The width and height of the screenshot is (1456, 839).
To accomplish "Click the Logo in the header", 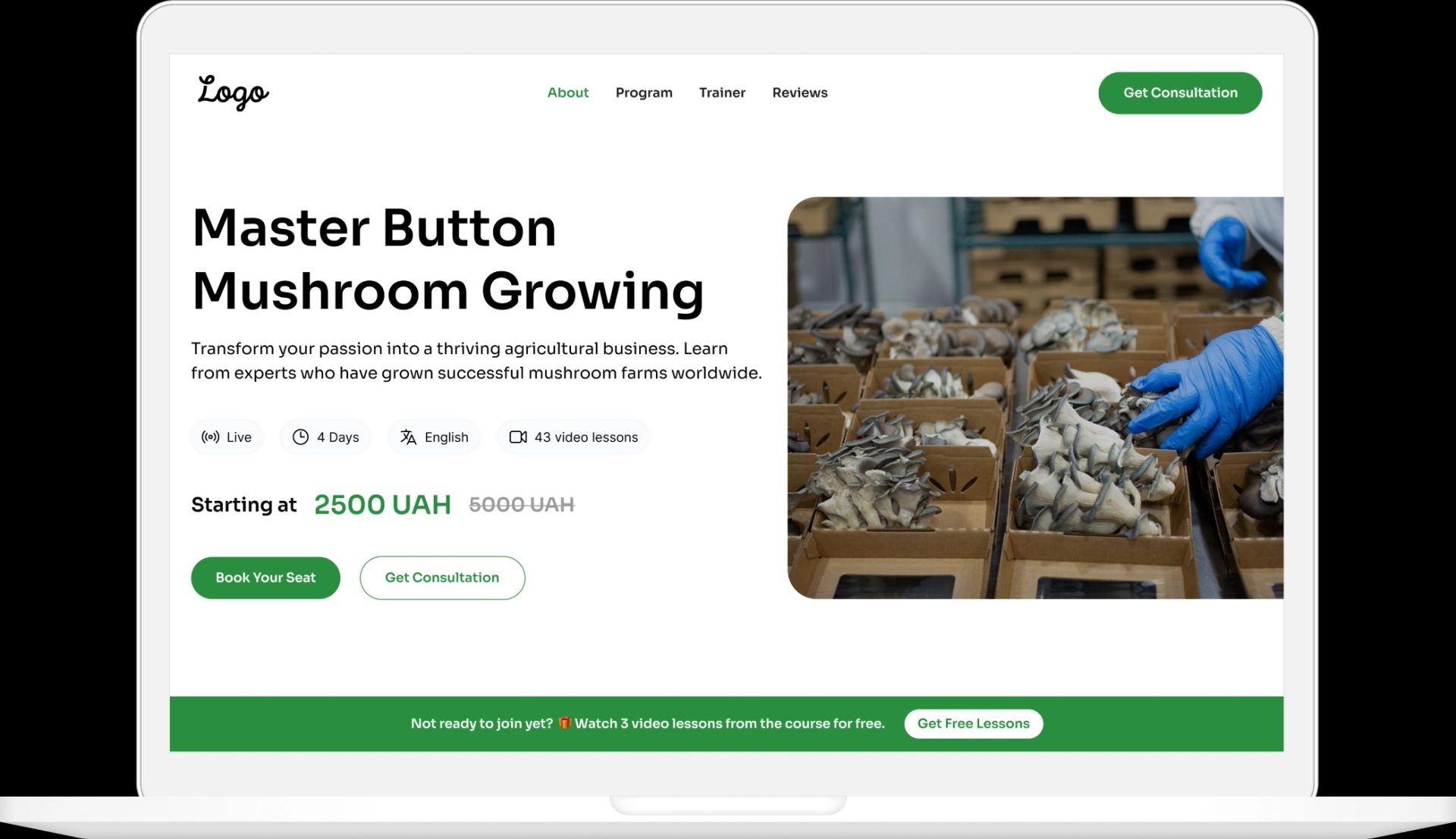I will (x=233, y=92).
